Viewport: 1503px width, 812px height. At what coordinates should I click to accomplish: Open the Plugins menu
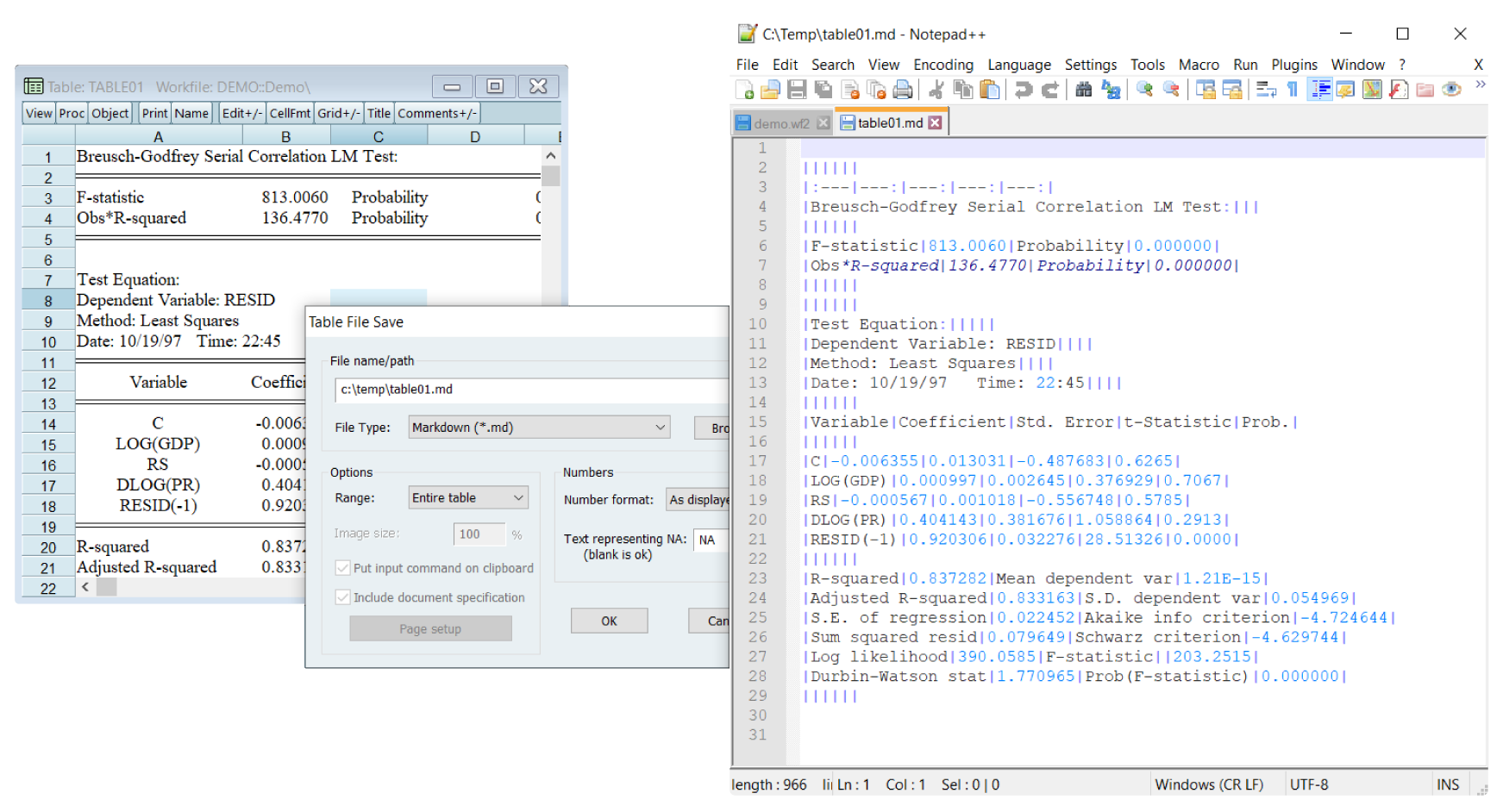[x=1294, y=65]
